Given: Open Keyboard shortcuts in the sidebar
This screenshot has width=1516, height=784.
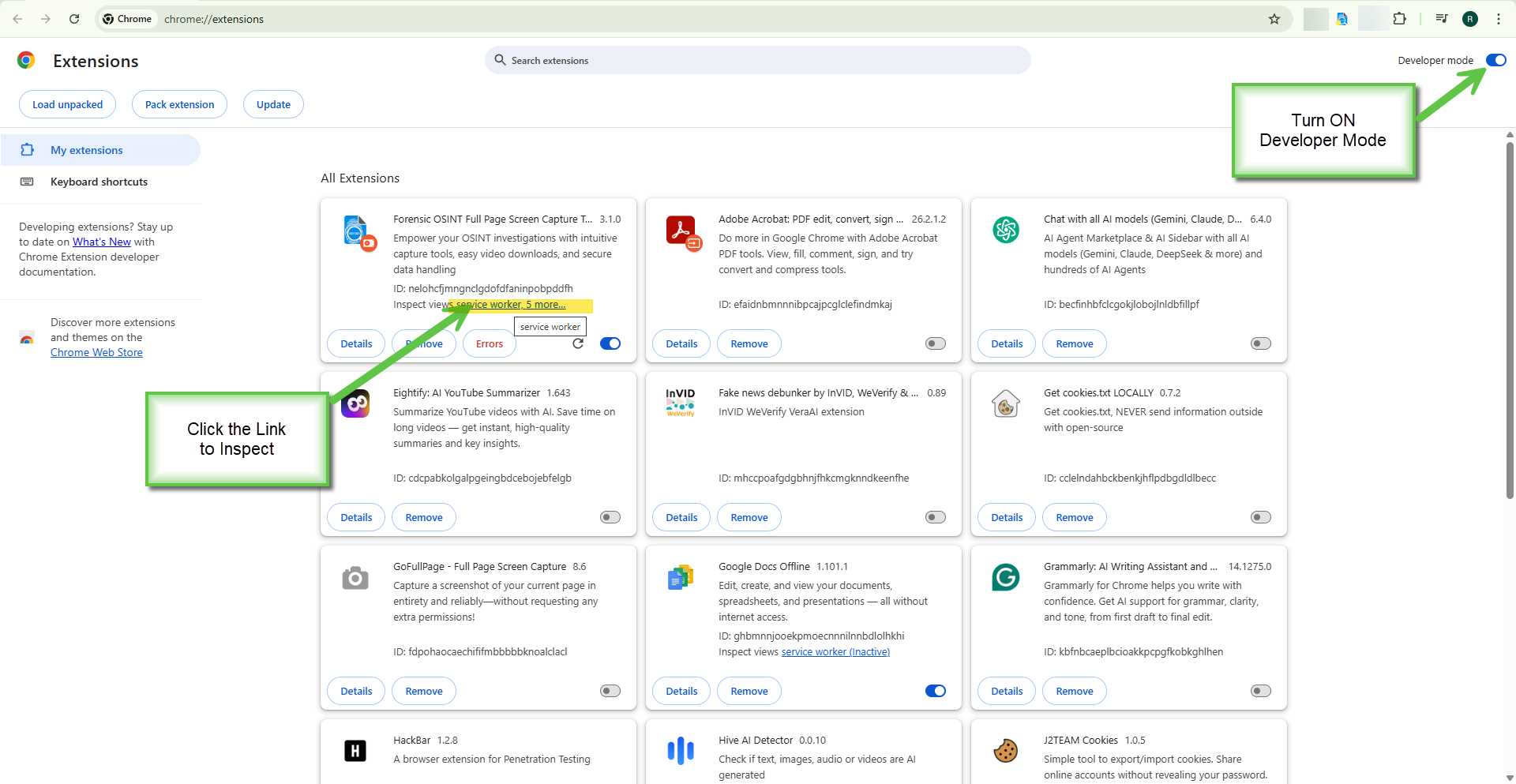Looking at the screenshot, I should point(100,182).
